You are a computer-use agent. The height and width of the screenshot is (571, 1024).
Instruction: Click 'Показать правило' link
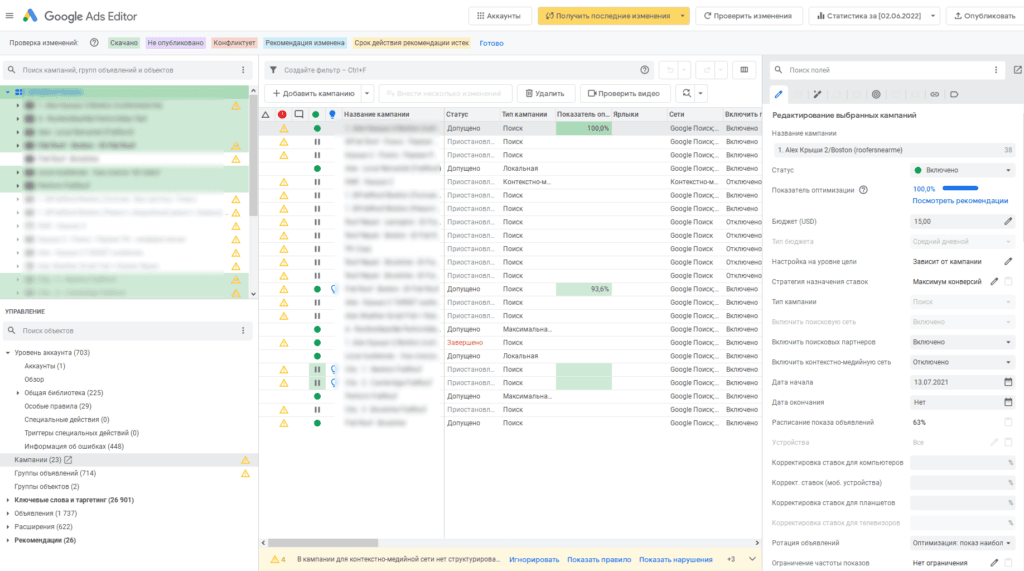point(599,559)
